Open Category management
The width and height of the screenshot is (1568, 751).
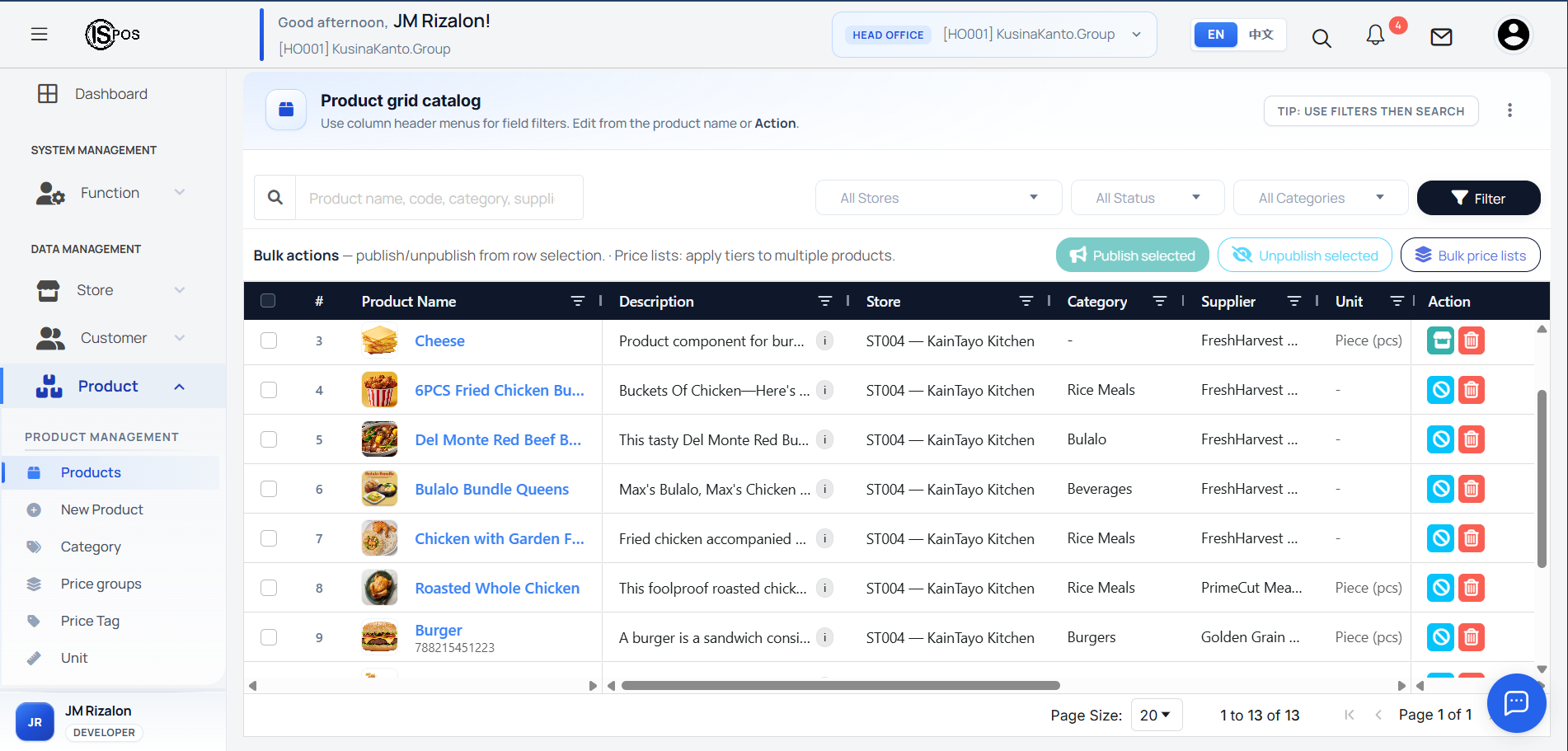[91, 547]
